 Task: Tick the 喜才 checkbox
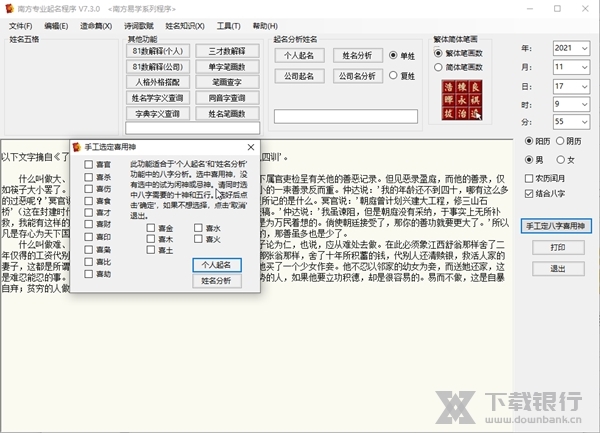click(x=89, y=212)
